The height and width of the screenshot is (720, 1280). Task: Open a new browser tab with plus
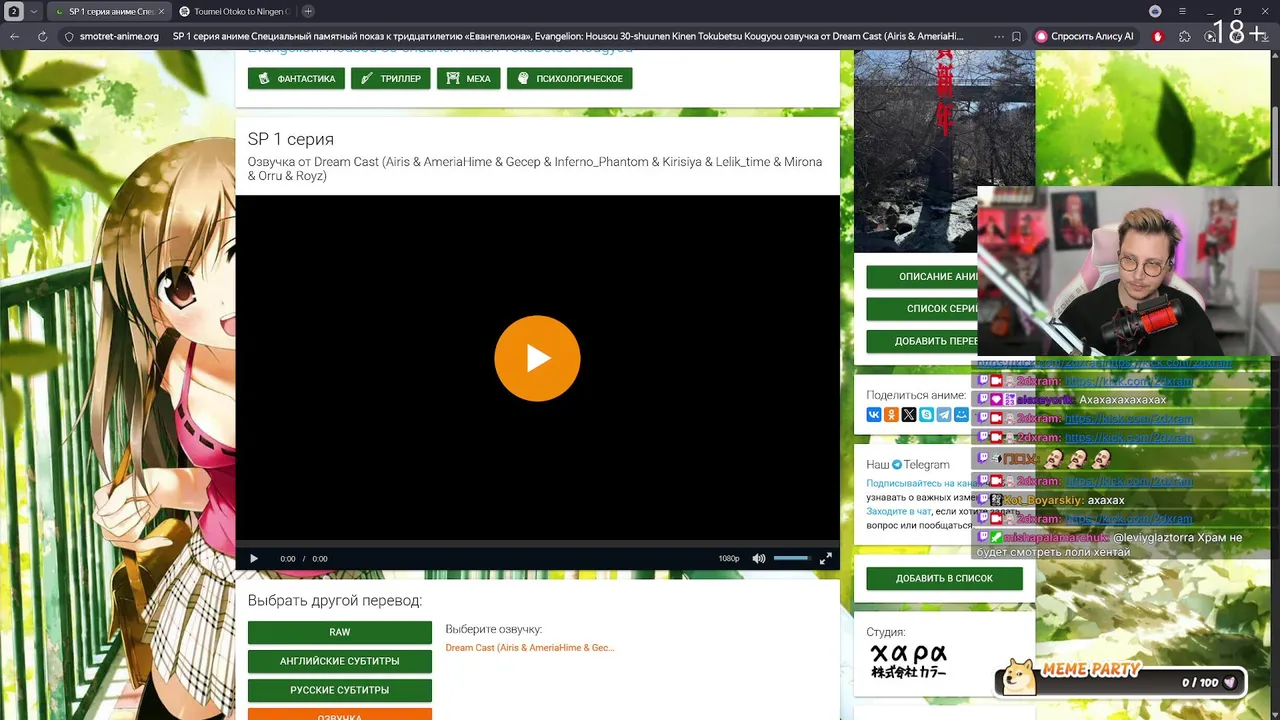click(x=308, y=11)
